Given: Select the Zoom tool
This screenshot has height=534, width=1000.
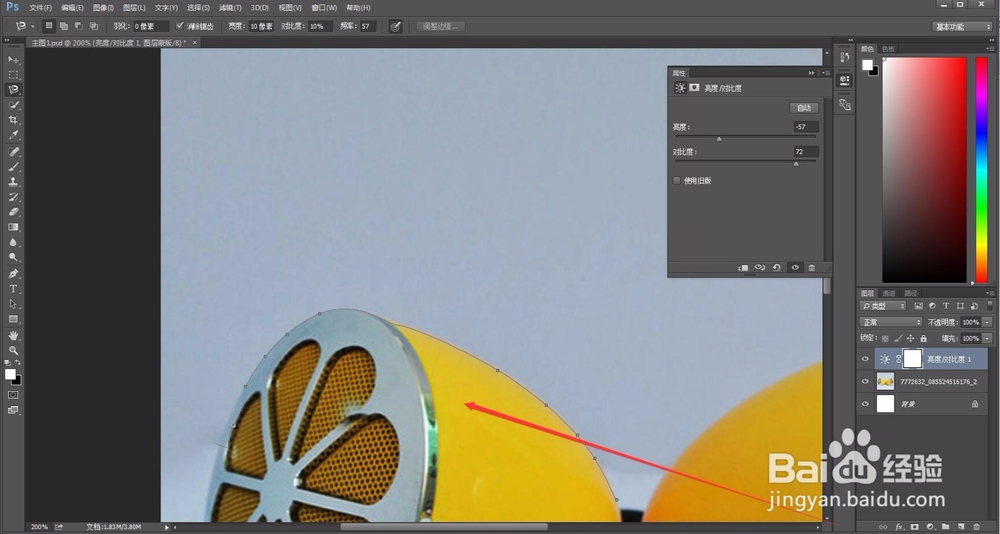Looking at the screenshot, I should coord(13,351).
